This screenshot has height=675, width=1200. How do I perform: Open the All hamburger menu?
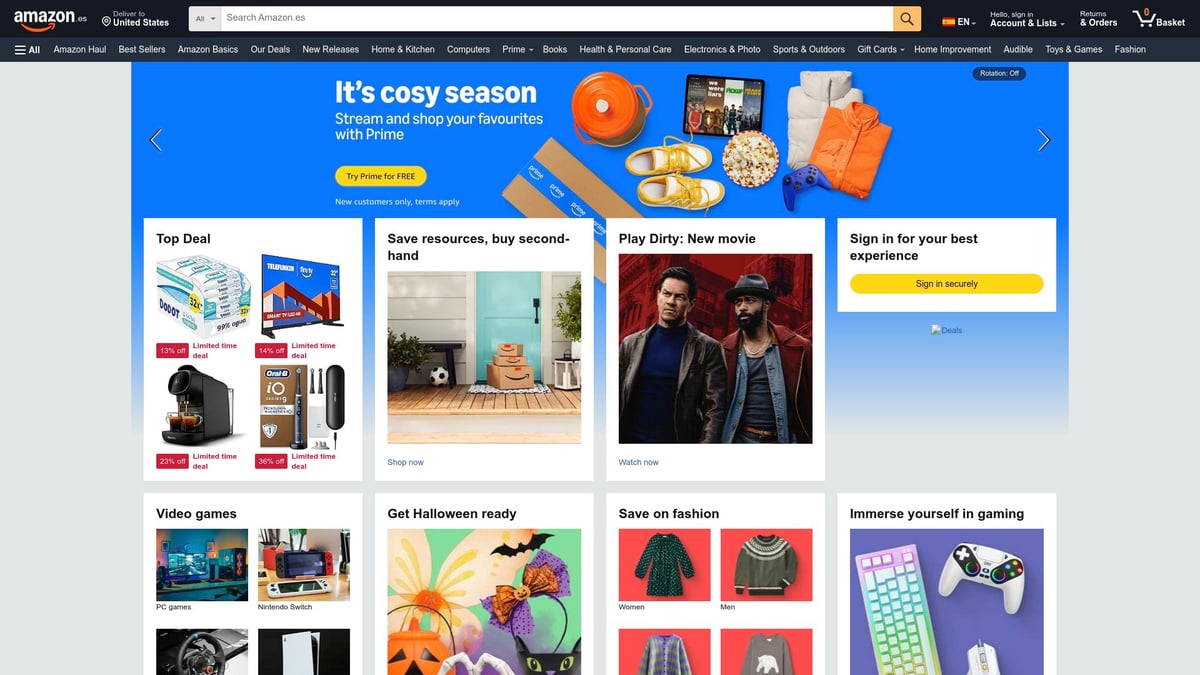[28, 49]
